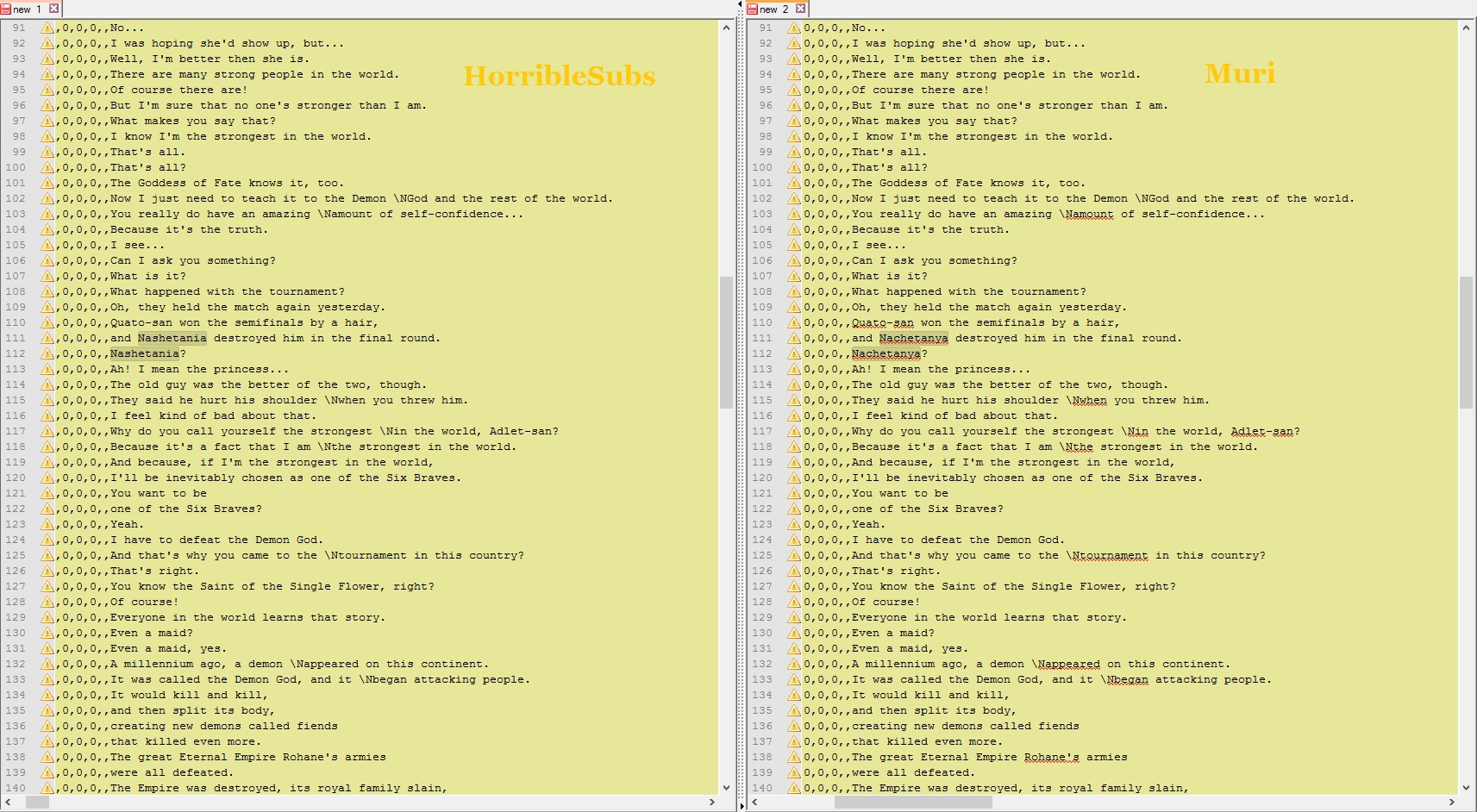This screenshot has width=1477, height=812.
Task: Click warning marker on line 103, right pane
Action: pyautogui.click(x=794, y=215)
